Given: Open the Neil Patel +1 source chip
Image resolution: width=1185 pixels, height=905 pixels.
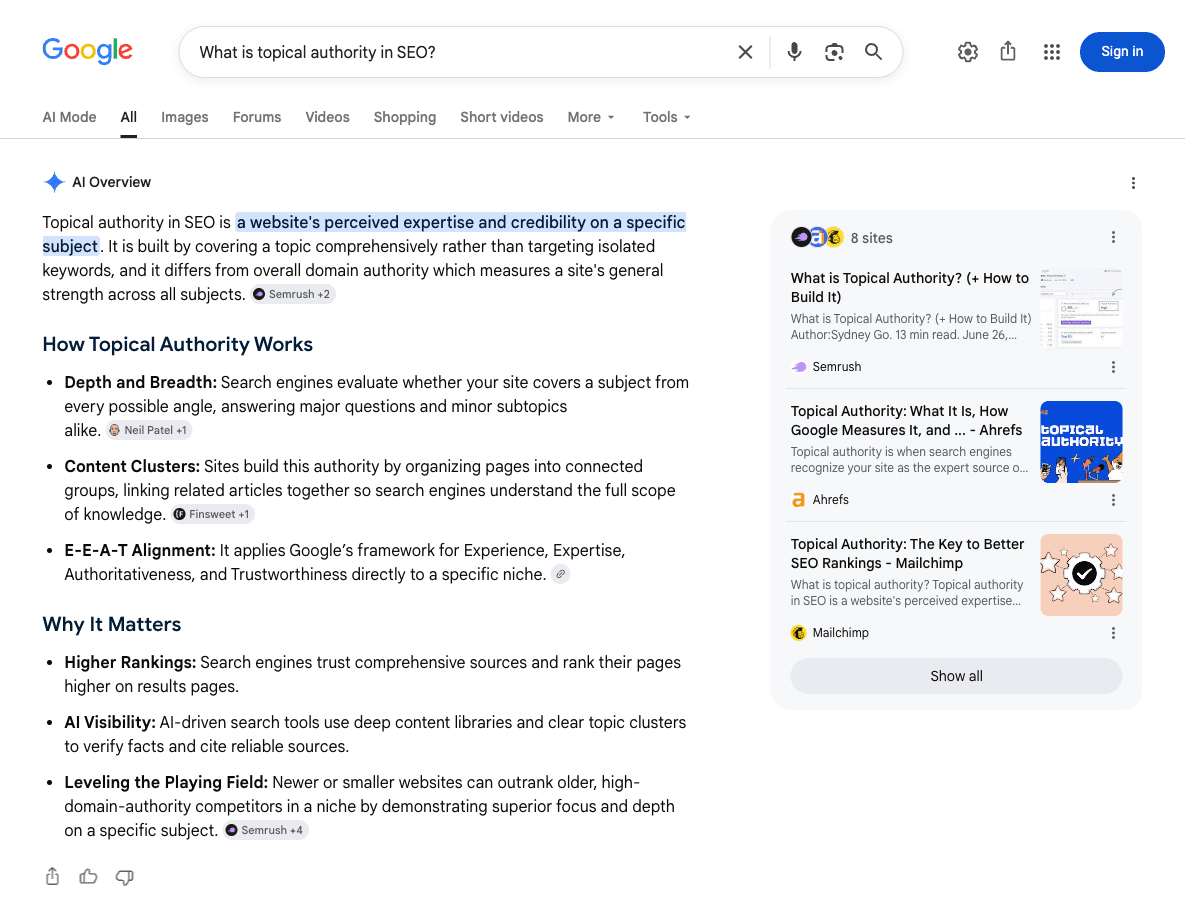Looking at the screenshot, I should click(149, 430).
